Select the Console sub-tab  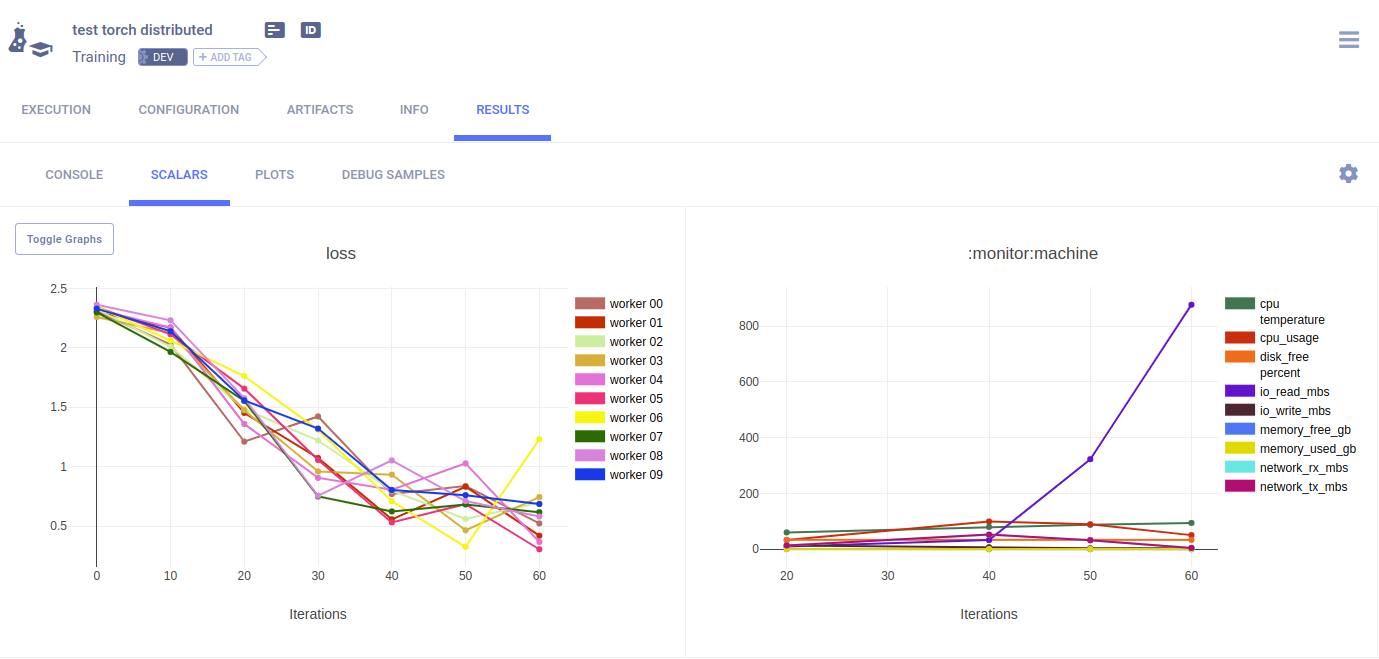74,175
